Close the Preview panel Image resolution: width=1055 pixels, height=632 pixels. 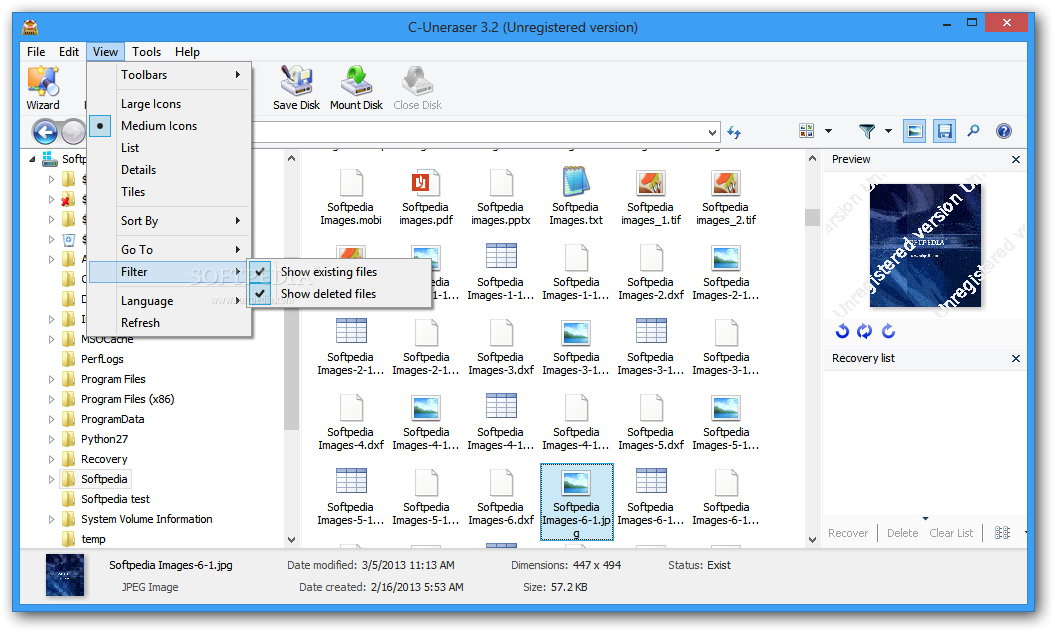[1016, 160]
